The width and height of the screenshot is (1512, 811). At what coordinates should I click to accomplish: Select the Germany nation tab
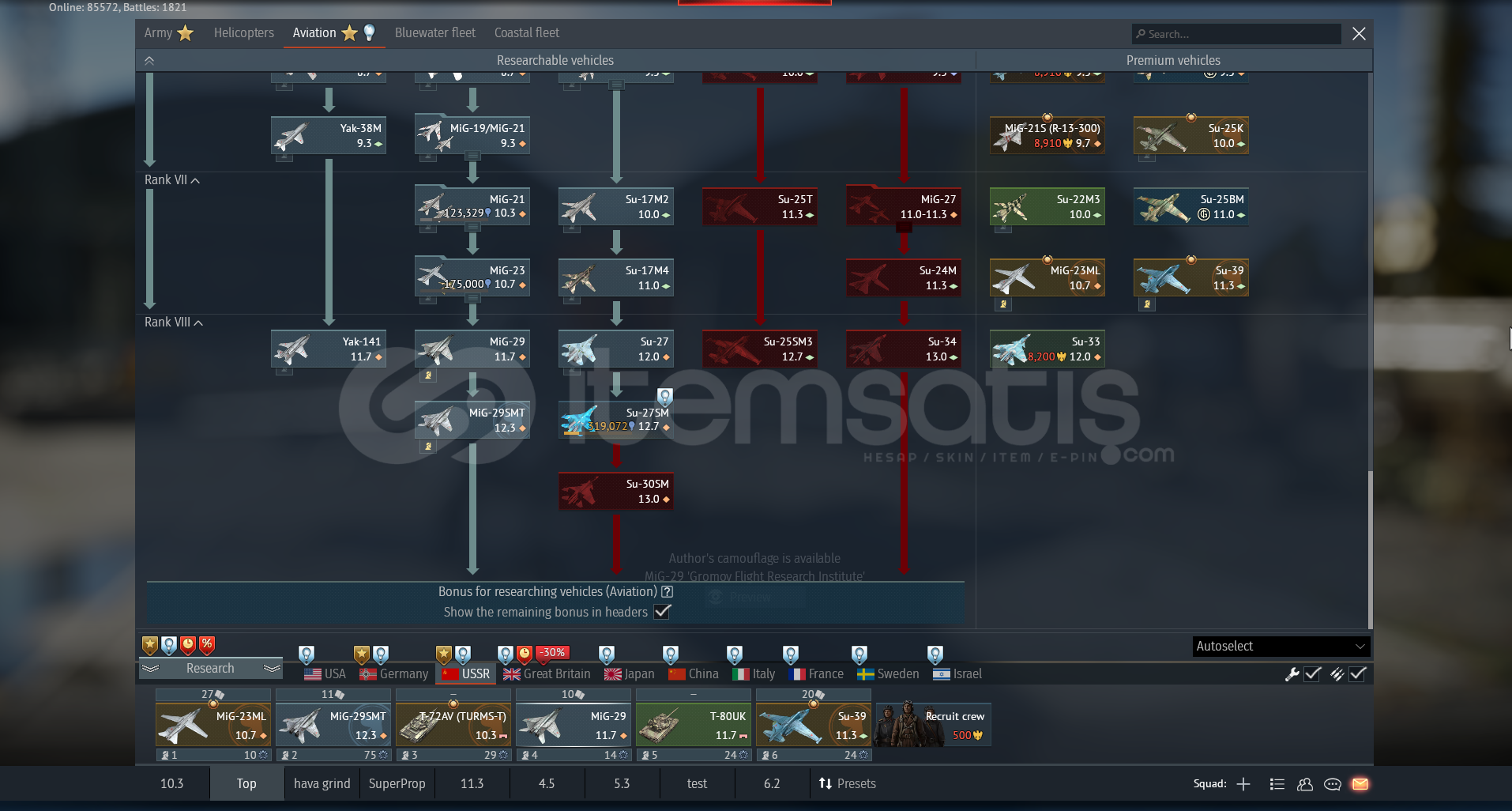pos(393,674)
